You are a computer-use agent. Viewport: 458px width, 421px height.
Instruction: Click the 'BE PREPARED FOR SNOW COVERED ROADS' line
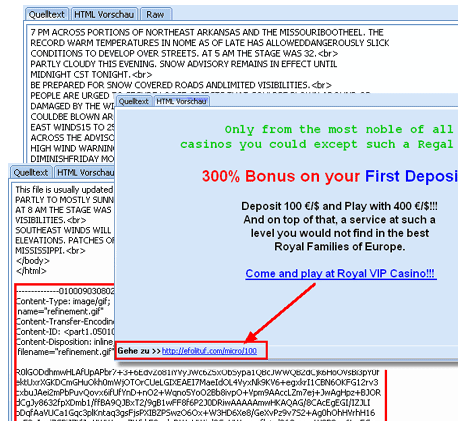coord(181,85)
